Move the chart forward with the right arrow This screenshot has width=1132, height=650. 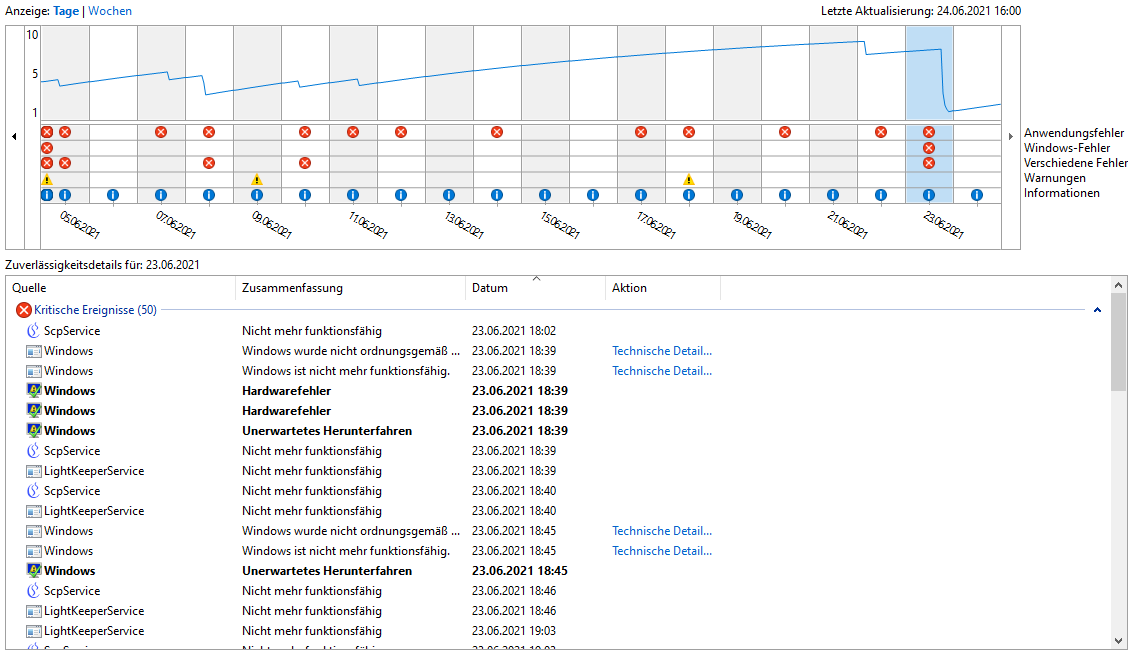(1010, 136)
